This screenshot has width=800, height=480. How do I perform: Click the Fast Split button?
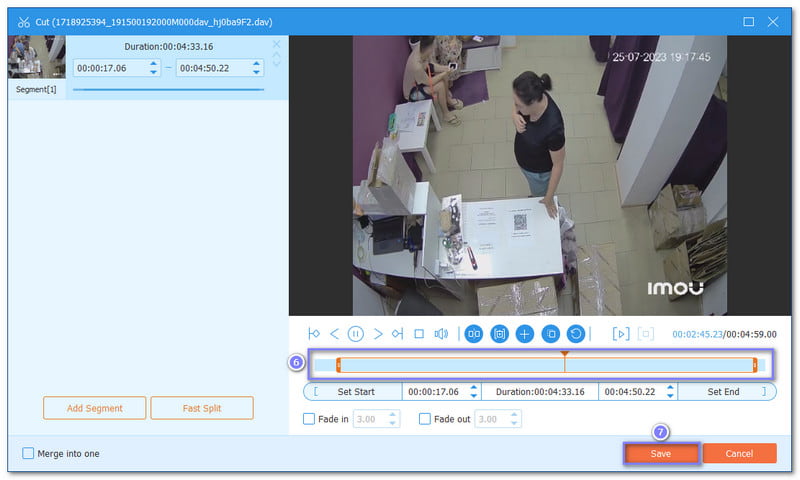pyautogui.click(x=202, y=408)
